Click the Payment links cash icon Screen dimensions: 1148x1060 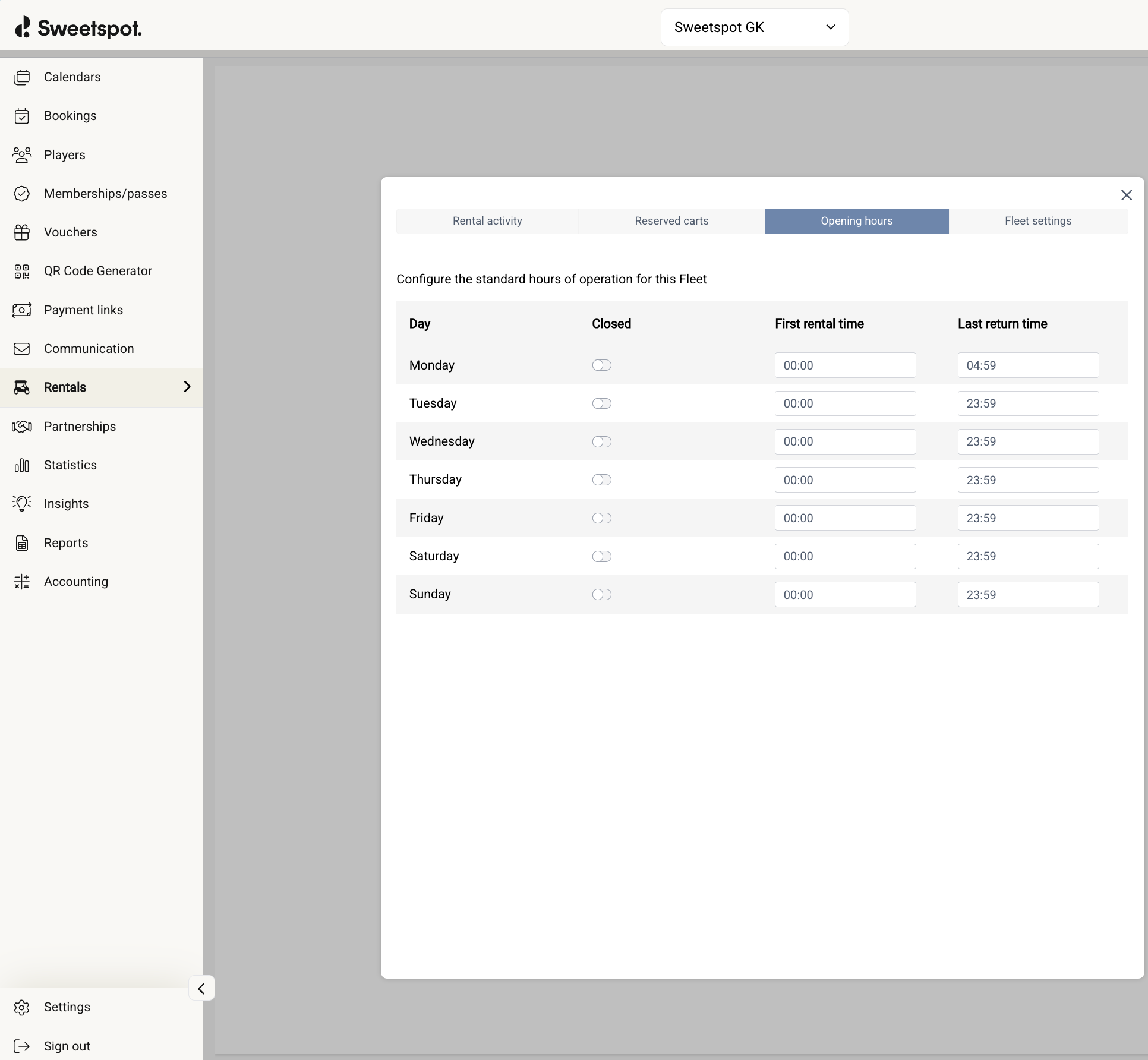coord(22,310)
